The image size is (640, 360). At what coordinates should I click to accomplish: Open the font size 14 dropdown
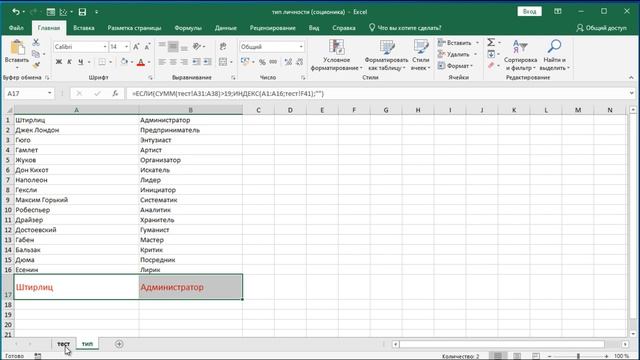[126, 47]
